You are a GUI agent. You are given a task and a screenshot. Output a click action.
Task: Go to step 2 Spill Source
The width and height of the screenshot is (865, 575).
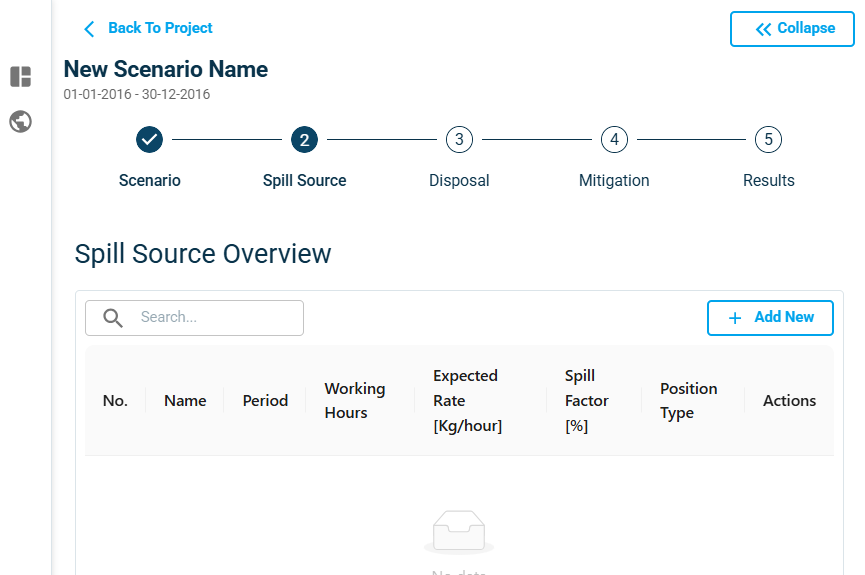pyautogui.click(x=304, y=140)
